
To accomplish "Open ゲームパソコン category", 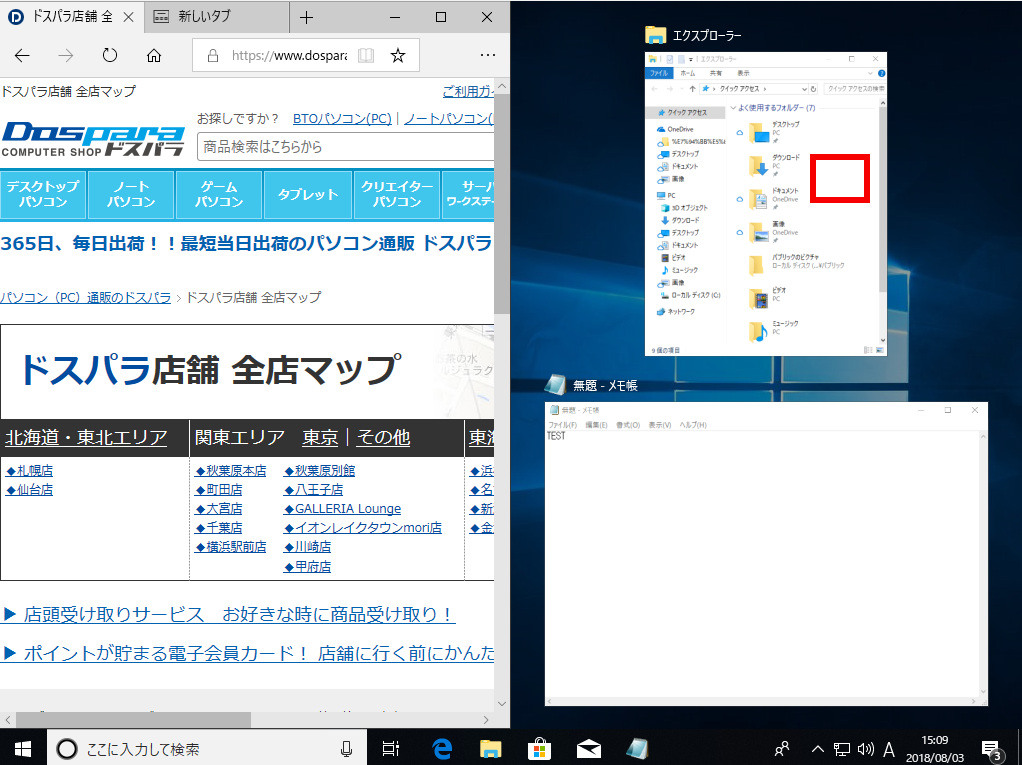I will (x=219, y=194).
